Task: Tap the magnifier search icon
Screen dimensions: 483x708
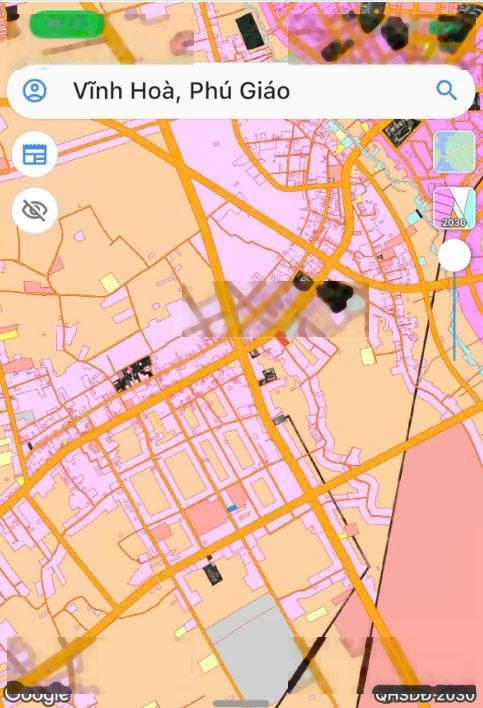Action: point(446,90)
